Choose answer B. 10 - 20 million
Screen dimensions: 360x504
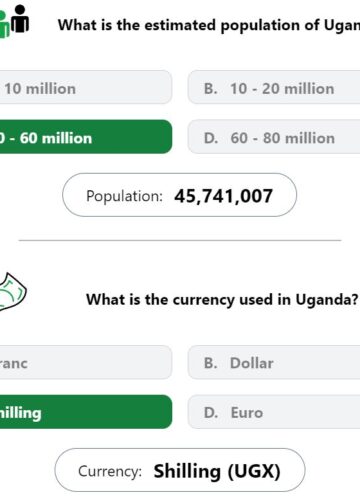coord(274,87)
